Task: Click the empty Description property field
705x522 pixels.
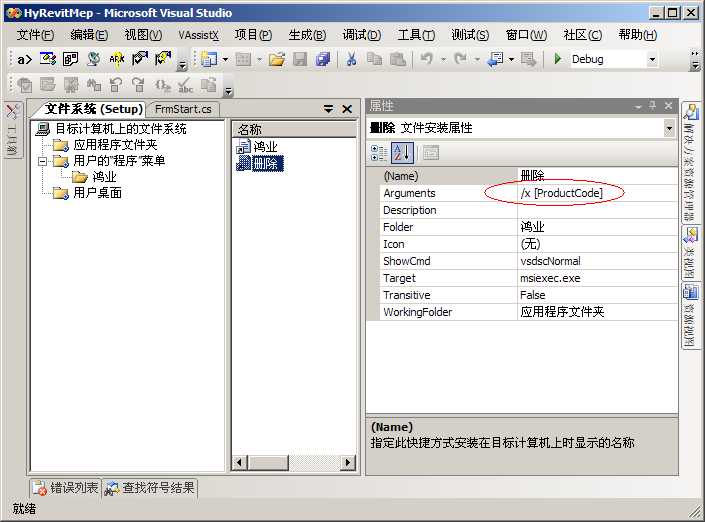Action: (597, 210)
